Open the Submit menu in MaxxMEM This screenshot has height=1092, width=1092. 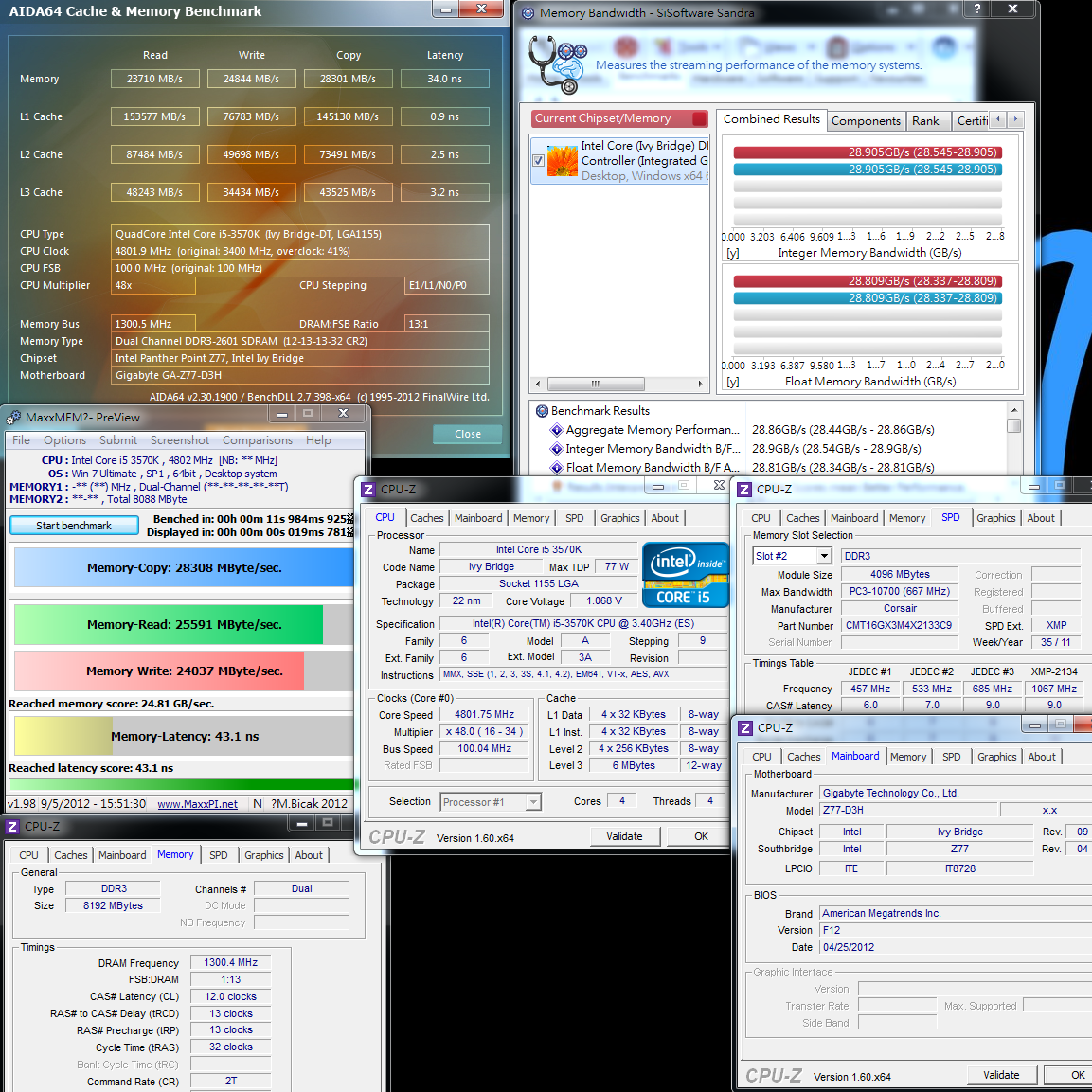tap(117, 440)
